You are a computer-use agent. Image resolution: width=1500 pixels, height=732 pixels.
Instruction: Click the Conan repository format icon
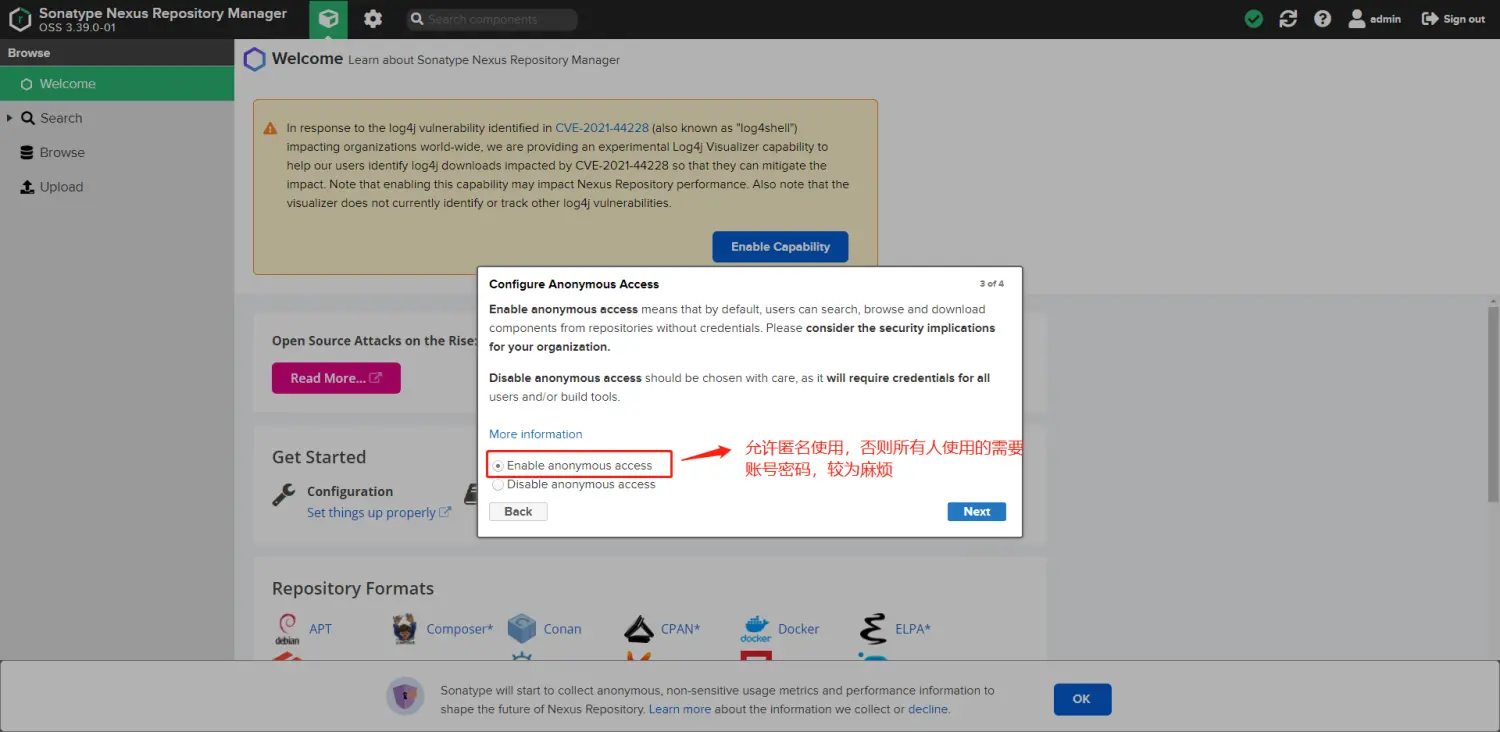(522, 629)
